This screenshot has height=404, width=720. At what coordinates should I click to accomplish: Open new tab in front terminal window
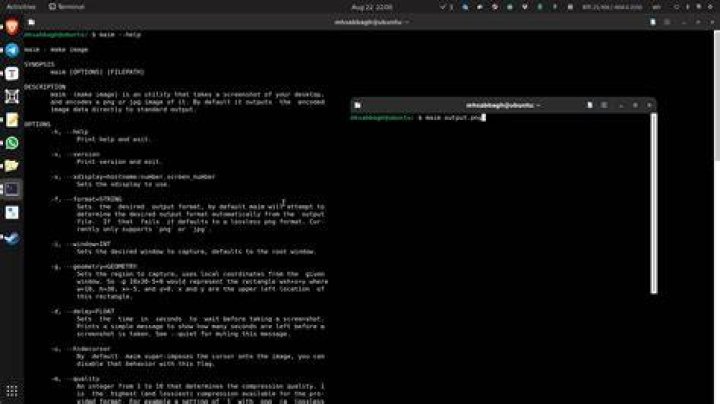(357, 105)
